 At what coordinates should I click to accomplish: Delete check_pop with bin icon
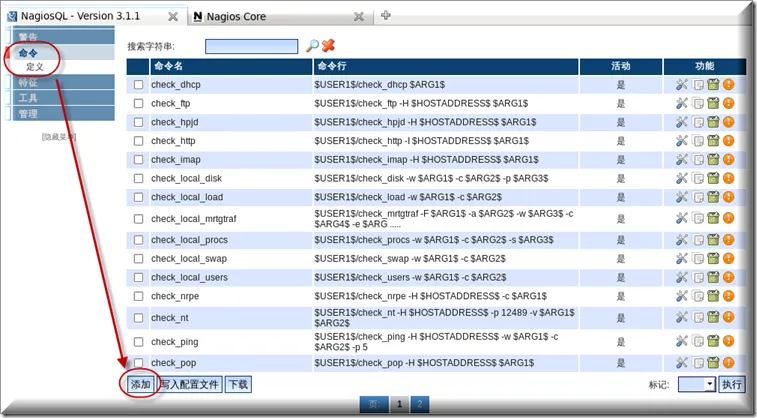click(713, 362)
